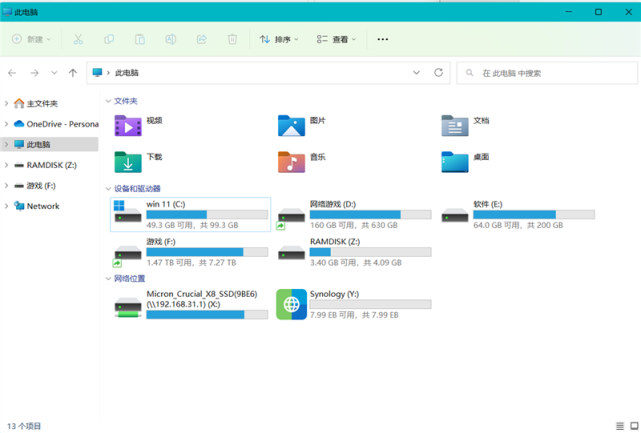The image size is (641, 433).
Task: Collapse the 设备和驱动器 group section
Action: click(x=108, y=188)
